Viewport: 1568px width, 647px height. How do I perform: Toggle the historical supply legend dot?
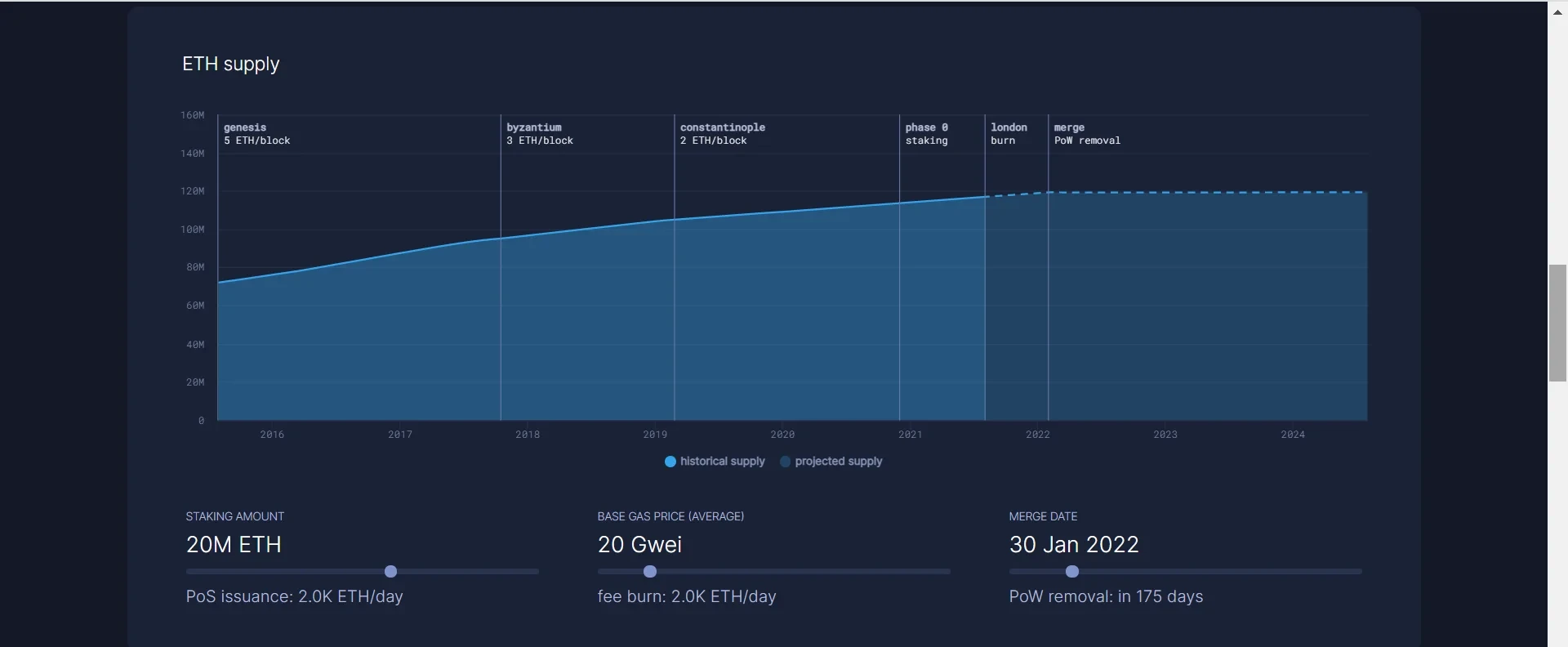[670, 462]
